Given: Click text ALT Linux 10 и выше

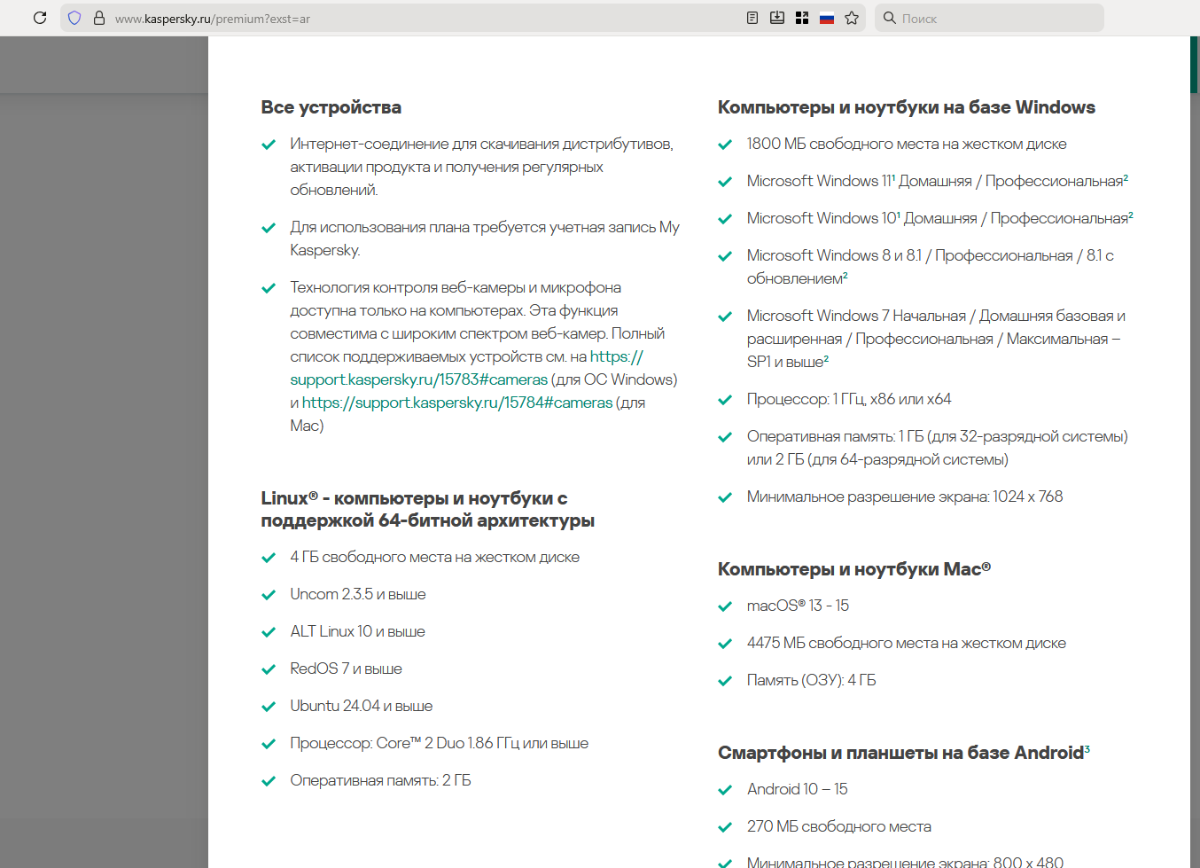Looking at the screenshot, I should (x=358, y=632).
